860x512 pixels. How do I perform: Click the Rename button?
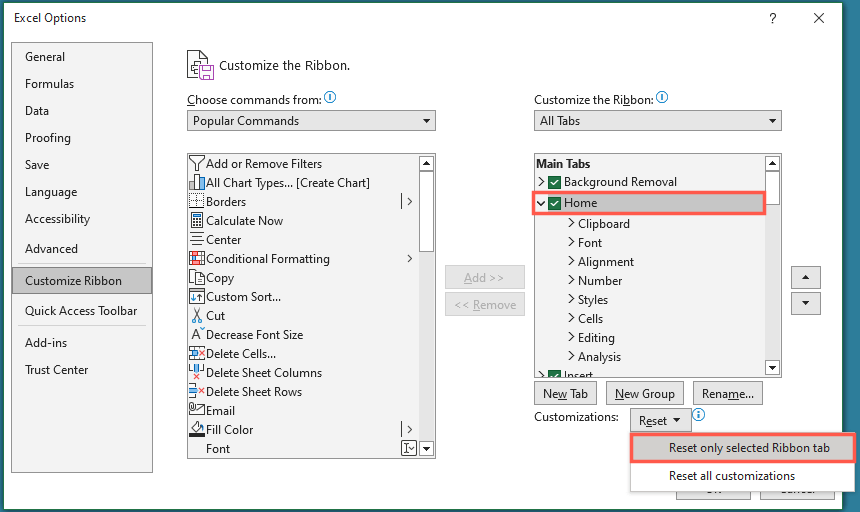[728, 394]
